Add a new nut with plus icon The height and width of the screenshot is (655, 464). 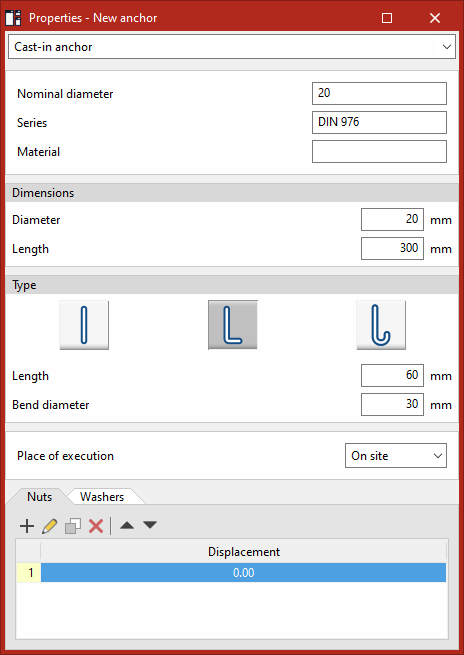[27, 526]
